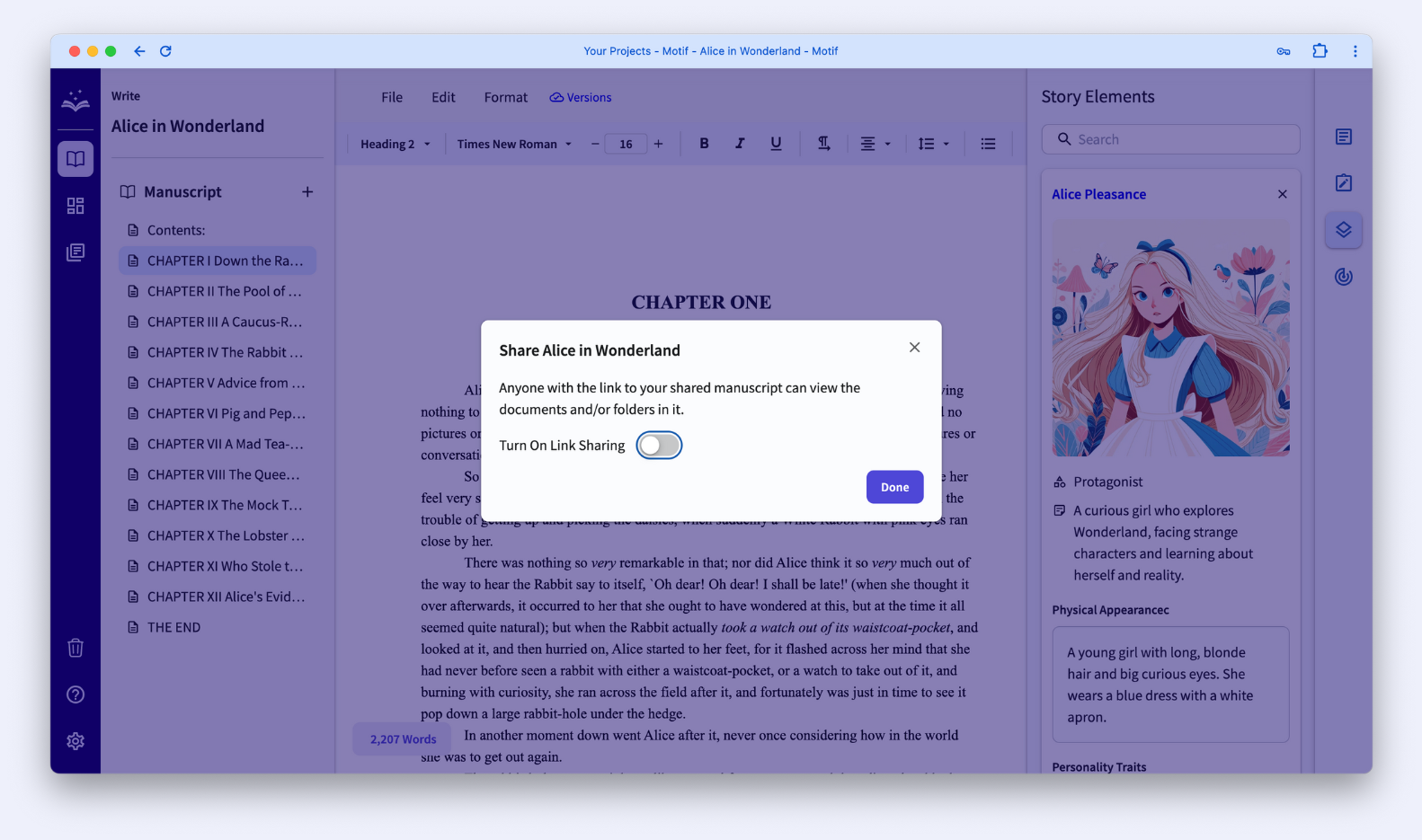This screenshot has width=1422, height=840.
Task: Apply Underline formatting
Action: click(x=776, y=144)
